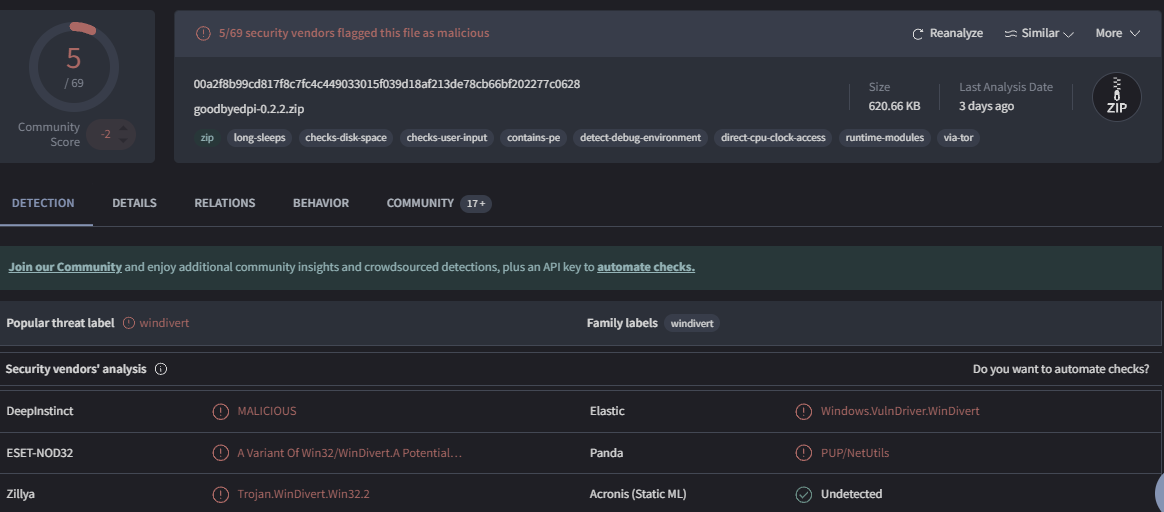Click the alert icon beside popular threat label windivert
Viewport: 1164px width, 512px height.
tap(128, 323)
